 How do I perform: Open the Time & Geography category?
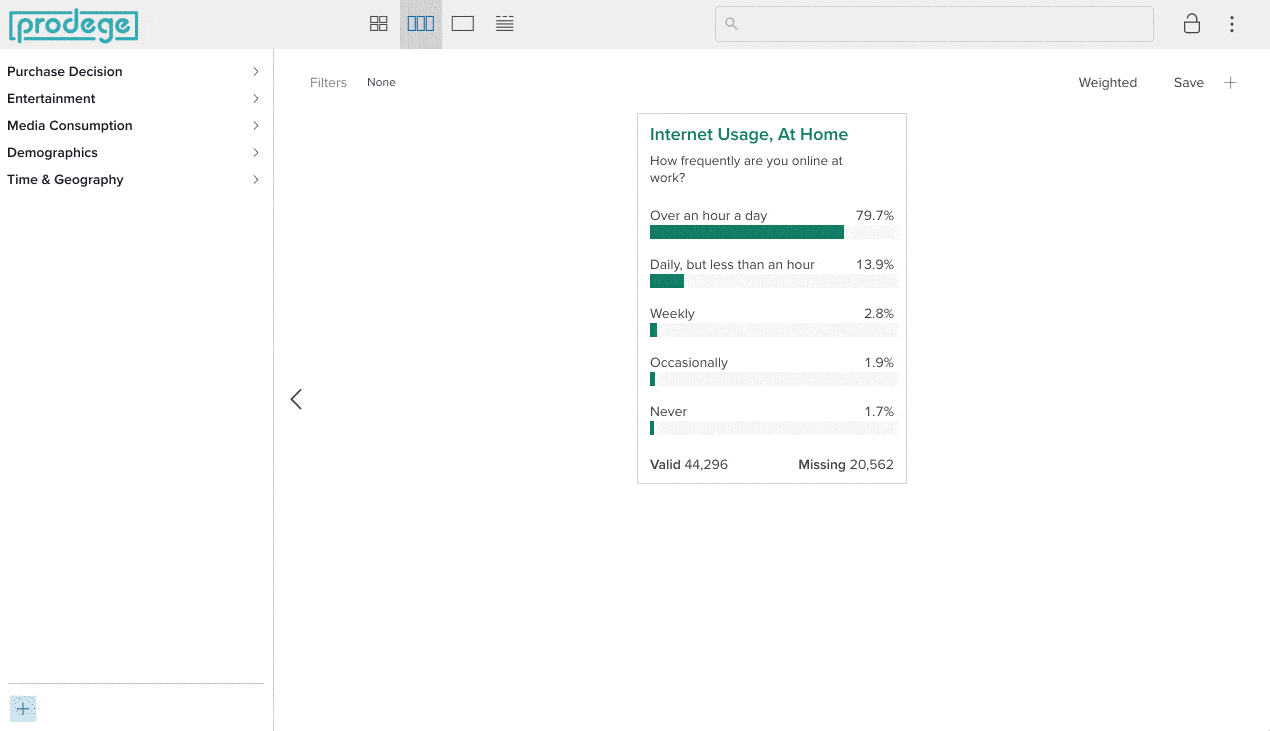(255, 180)
